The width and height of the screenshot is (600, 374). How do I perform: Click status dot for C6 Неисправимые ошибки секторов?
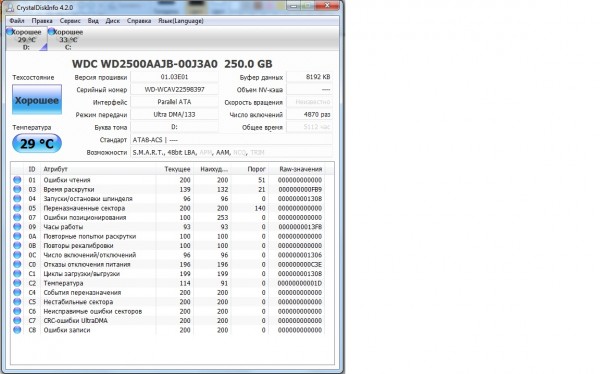point(17,311)
